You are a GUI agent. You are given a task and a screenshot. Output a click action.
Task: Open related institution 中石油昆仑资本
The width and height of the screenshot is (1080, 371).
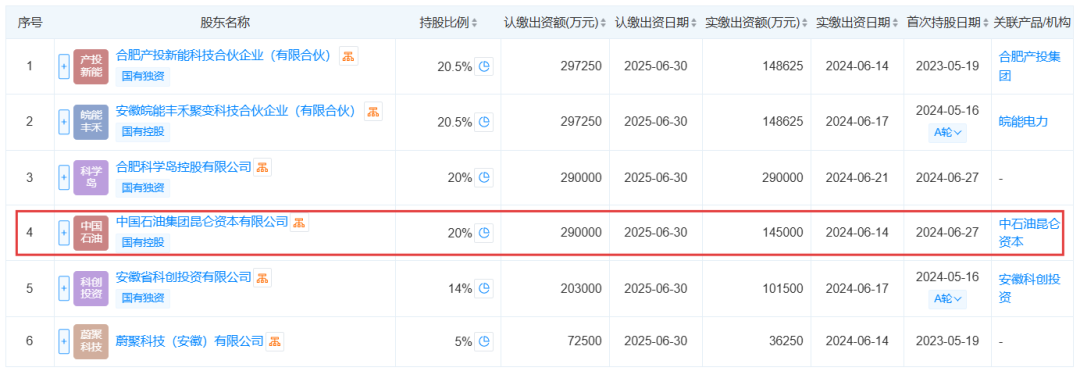coord(1030,233)
